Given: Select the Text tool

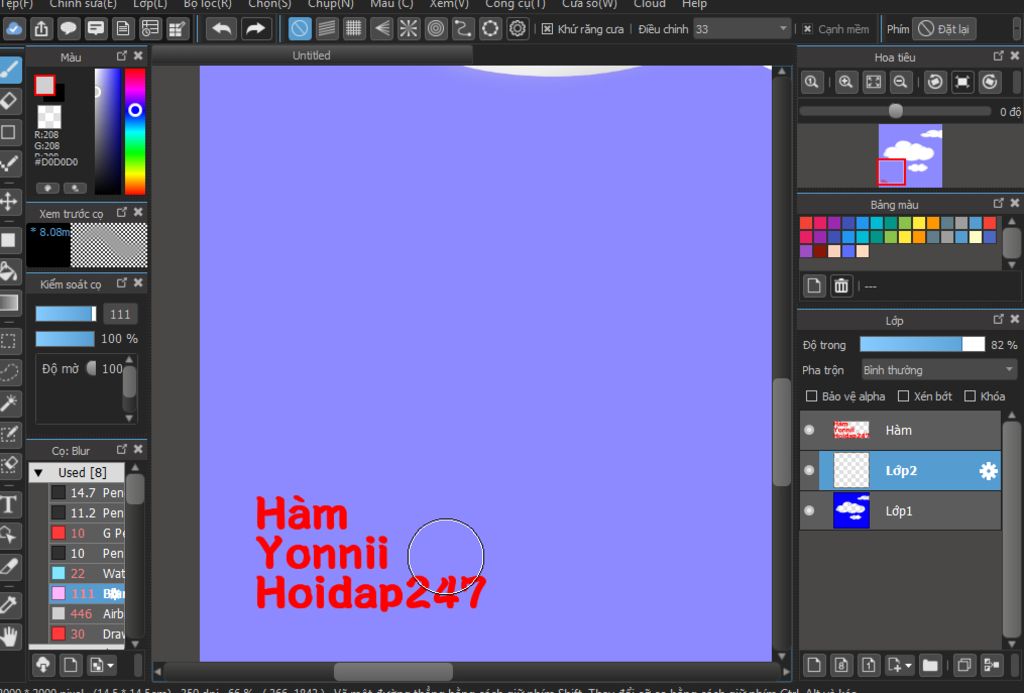Looking at the screenshot, I should [x=9, y=504].
